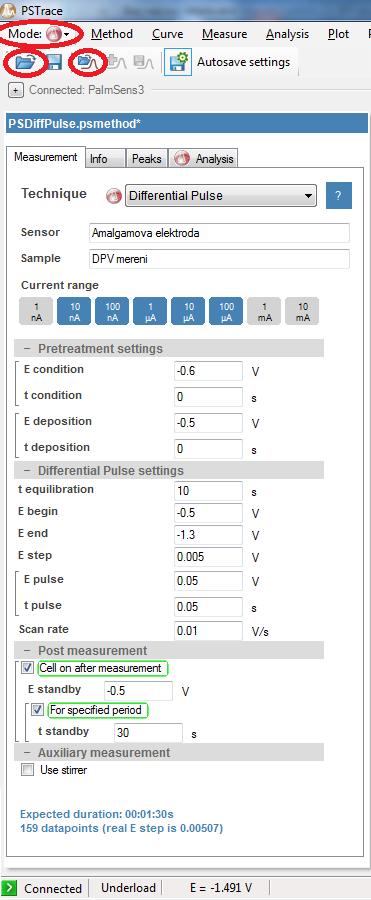
Task: Click the load curve file icon
Action: tap(86, 62)
